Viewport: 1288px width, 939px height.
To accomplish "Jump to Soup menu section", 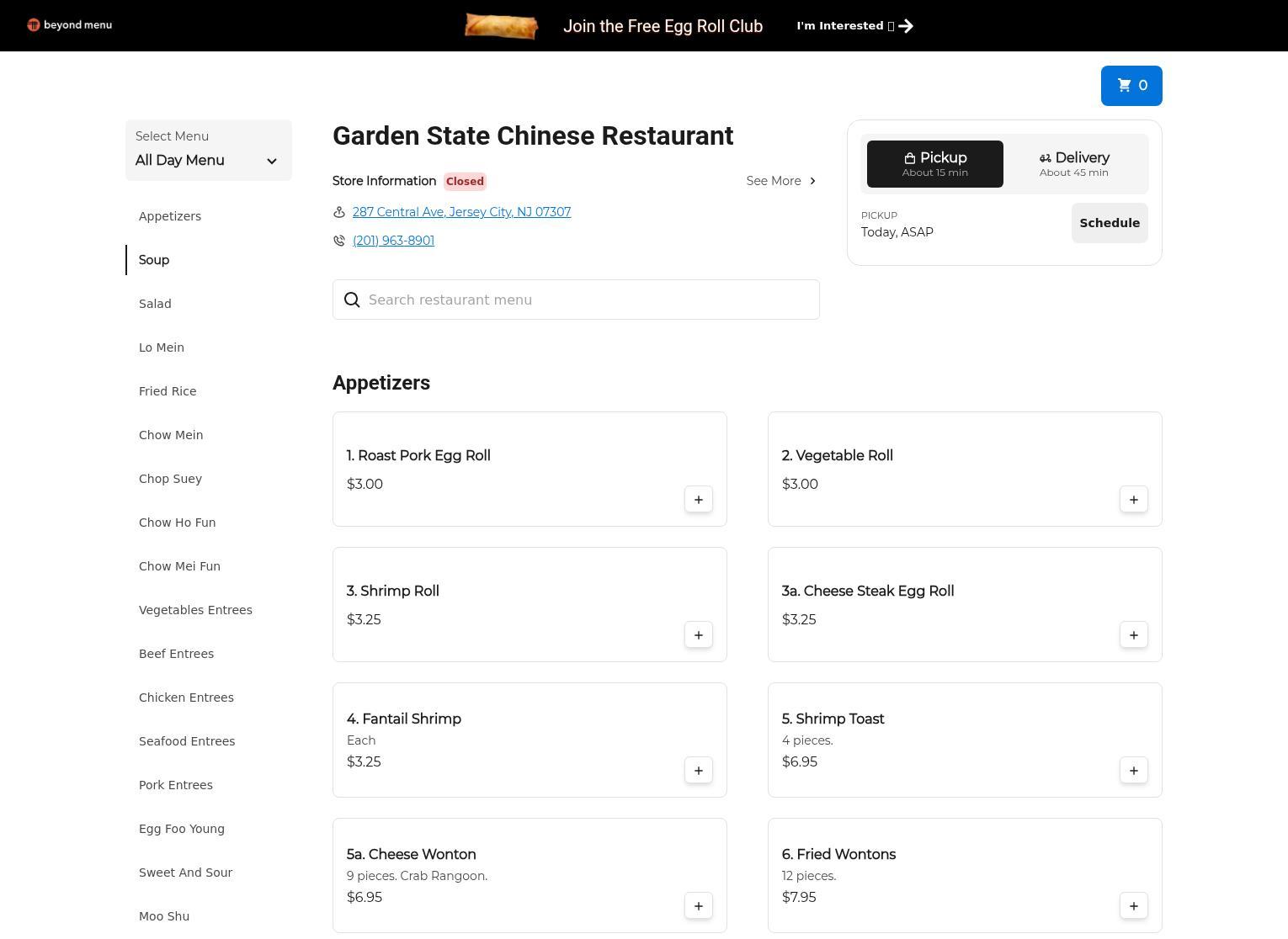I will point(154,260).
